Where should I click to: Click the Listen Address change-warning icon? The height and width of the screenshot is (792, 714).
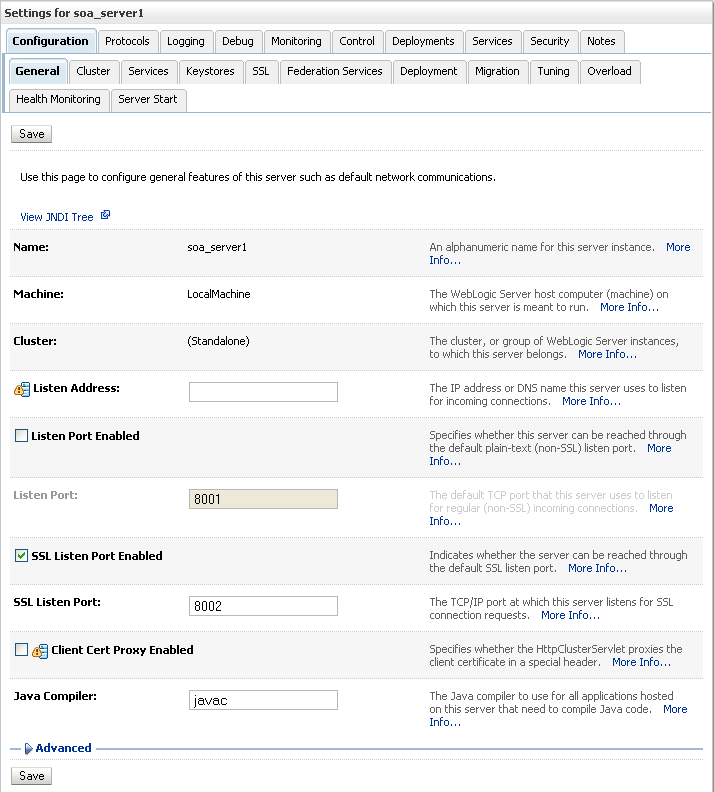pyautogui.click(x=22, y=389)
